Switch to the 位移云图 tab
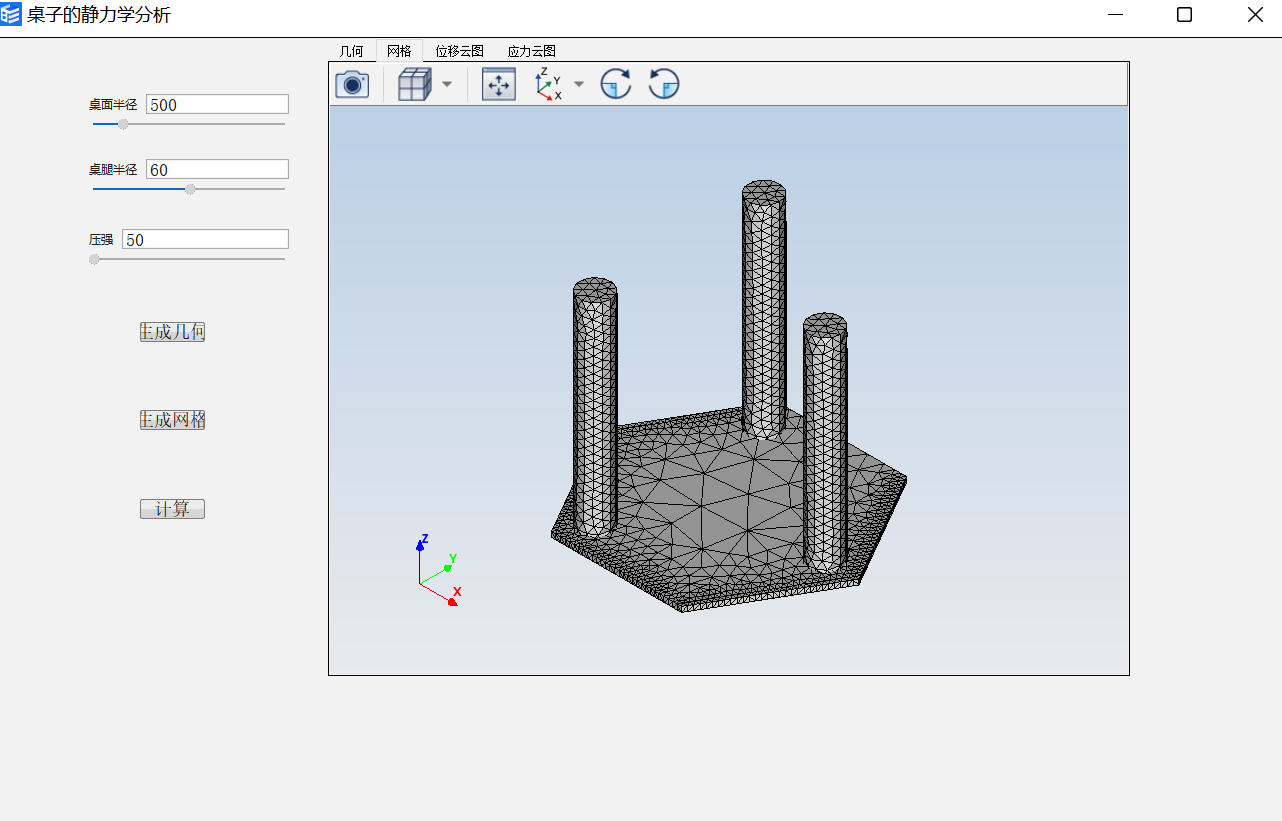 click(x=459, y=51)
